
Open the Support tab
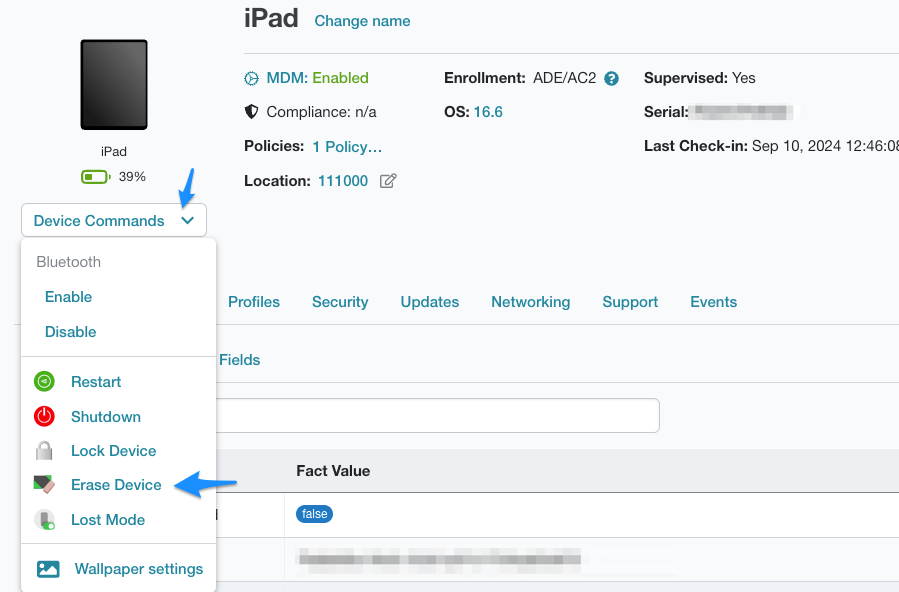click(630, 302)
